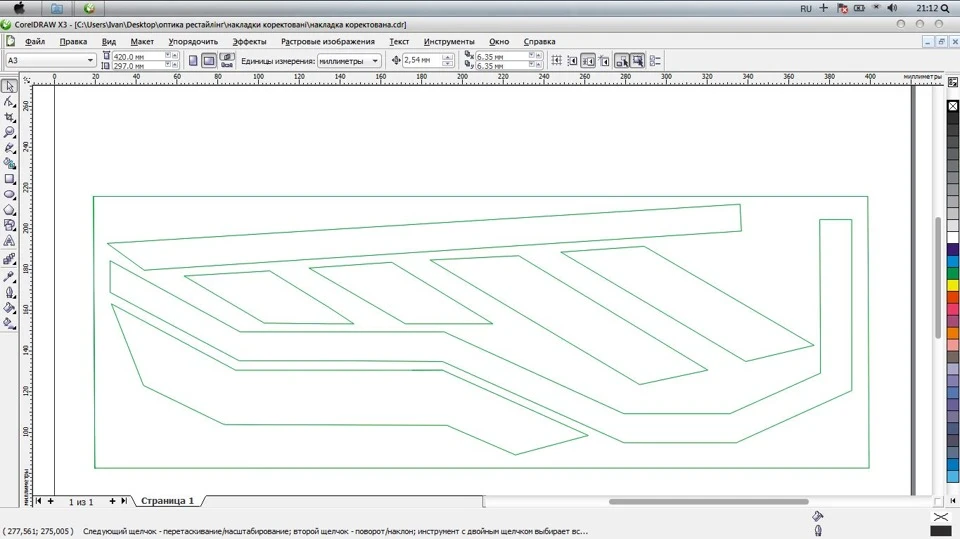This screenshot has width=960, height=539.
Task: Open the Растровые изображения menu
Action: click(328, 42)
